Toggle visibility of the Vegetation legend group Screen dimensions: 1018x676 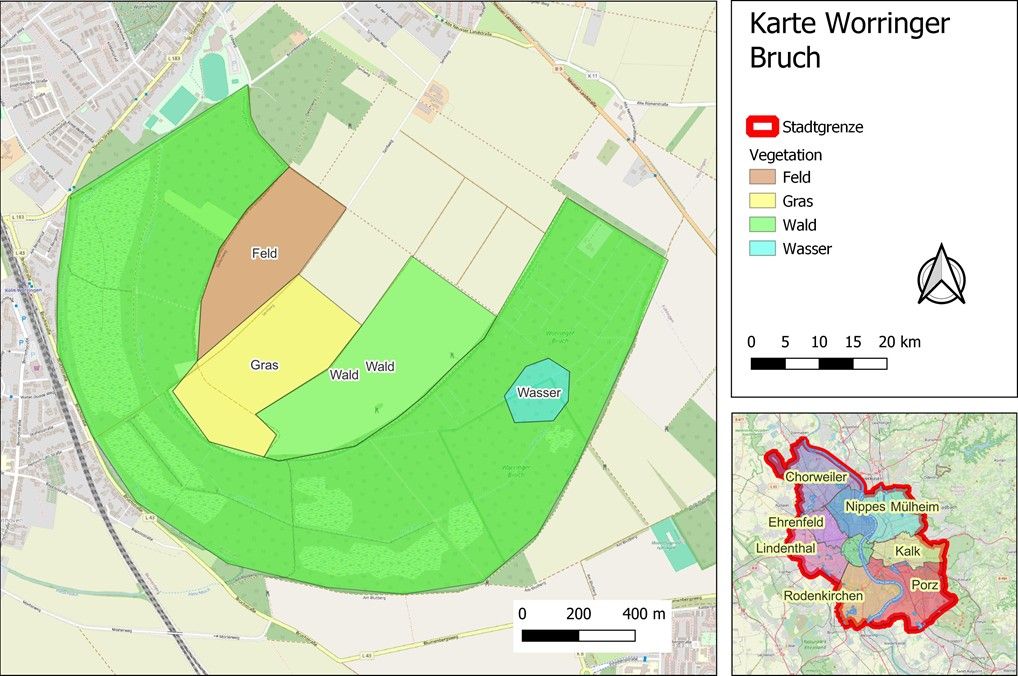(786, 155)
